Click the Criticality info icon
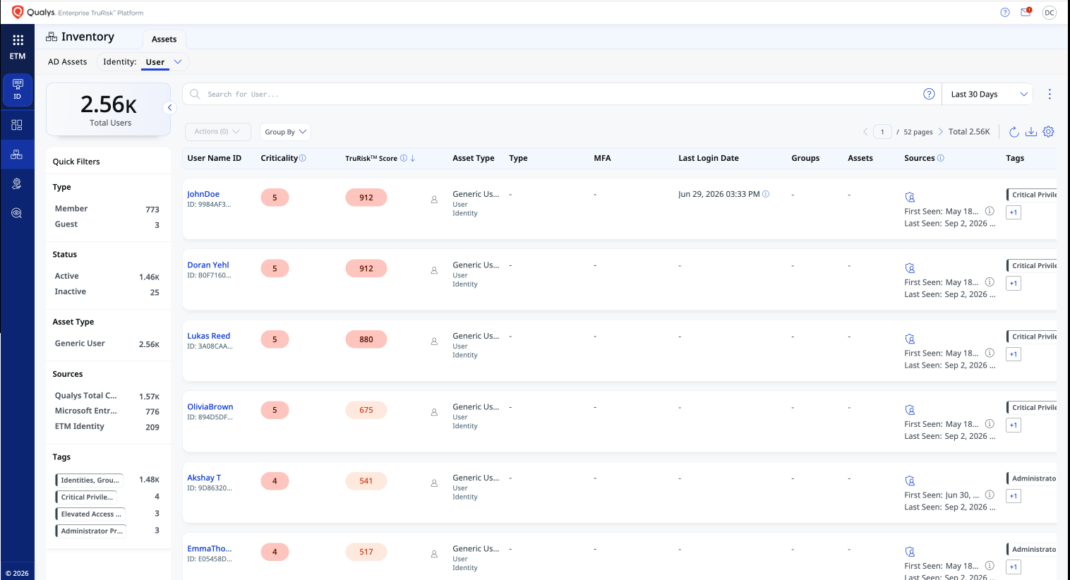The height and width of the screenshot is (580, 1070). click(303, 158)
